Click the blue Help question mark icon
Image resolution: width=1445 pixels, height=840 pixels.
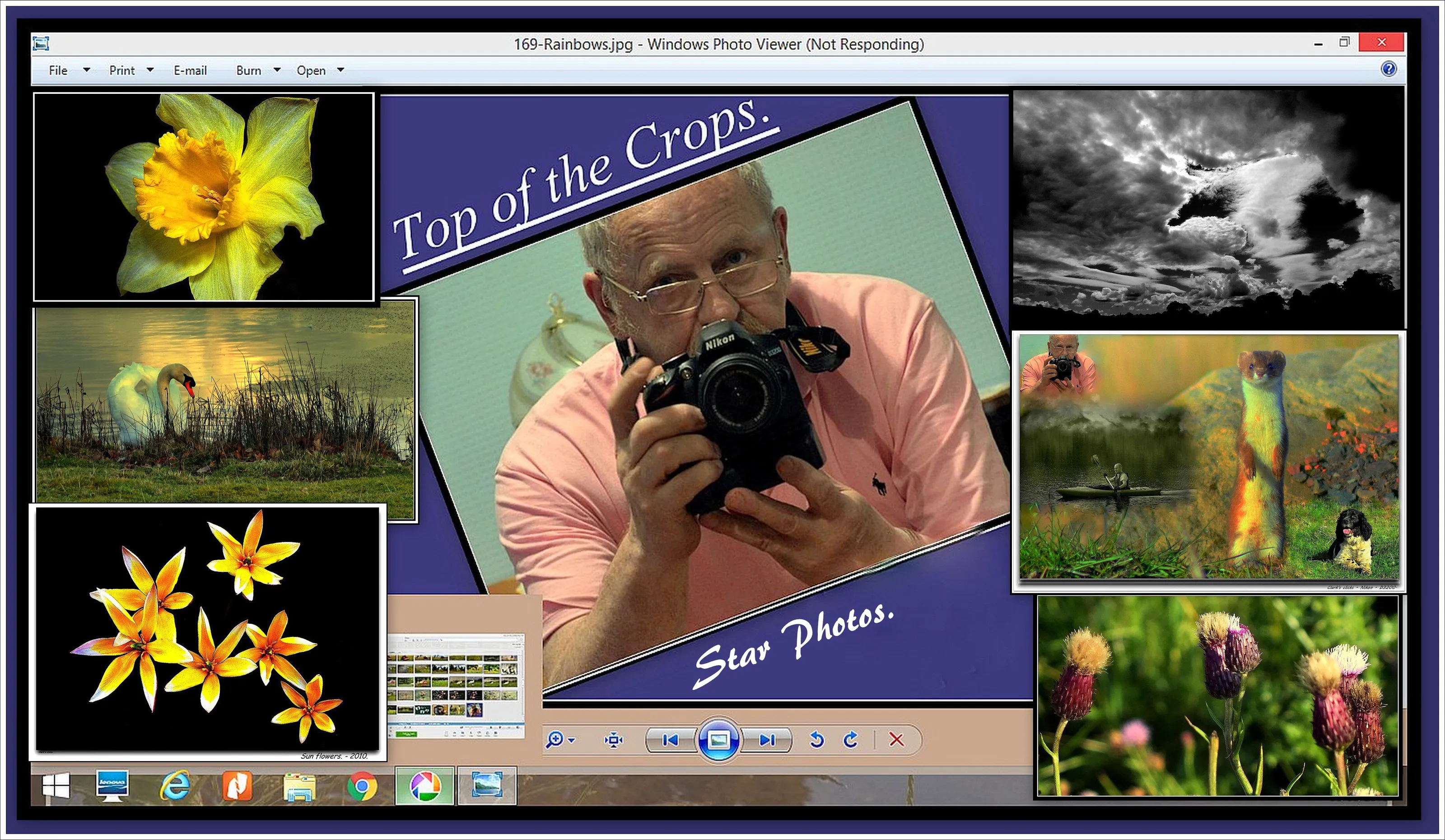coord(1388,70)
